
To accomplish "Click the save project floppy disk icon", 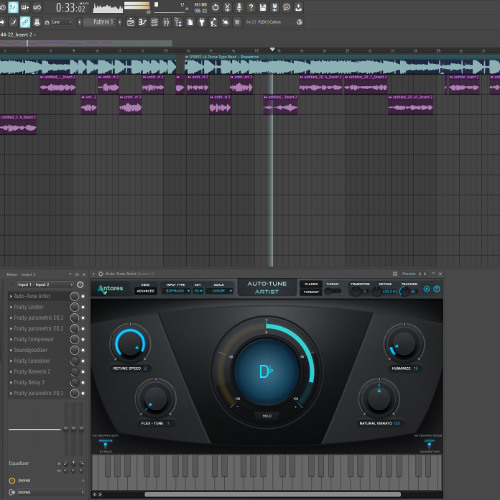I will click(263, 7).
